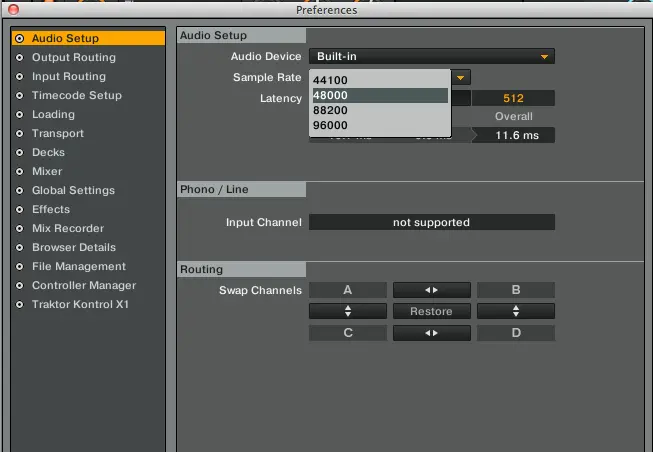The width and height of the screenshot is (653, 452).
Task: Swap channels B and D vertically
Action: 516,311
